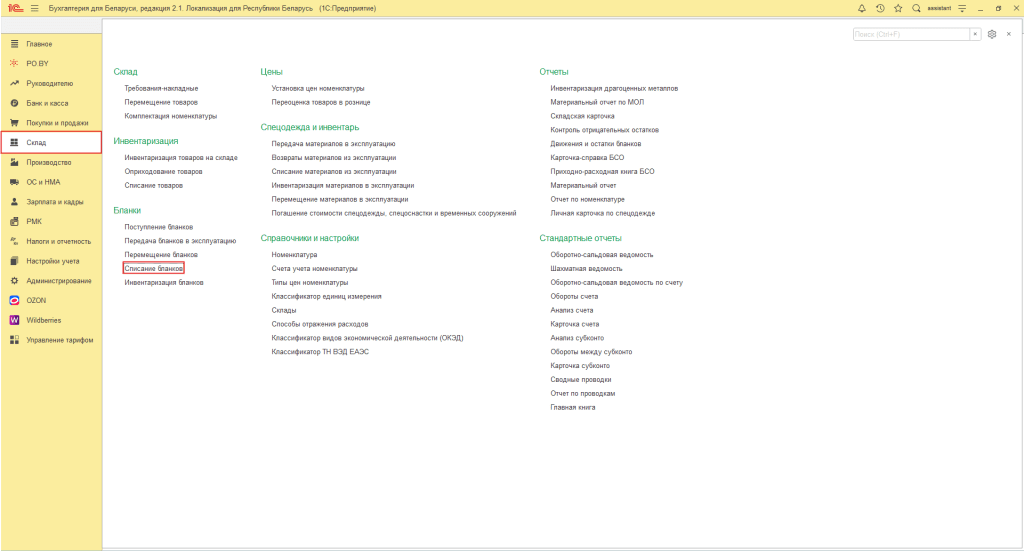Click the Зарплата и кадры person icon
Viewport: 1024px width, 551px height.
[x=14, y=202]
